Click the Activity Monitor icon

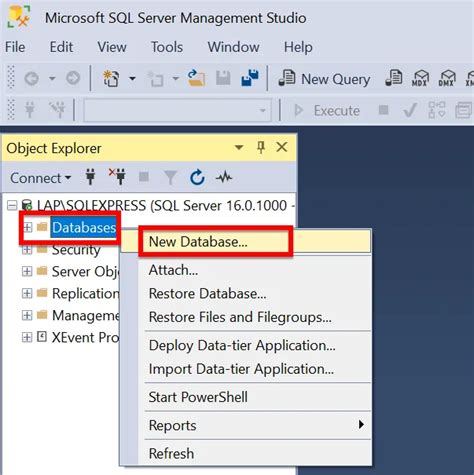(224, 177)
